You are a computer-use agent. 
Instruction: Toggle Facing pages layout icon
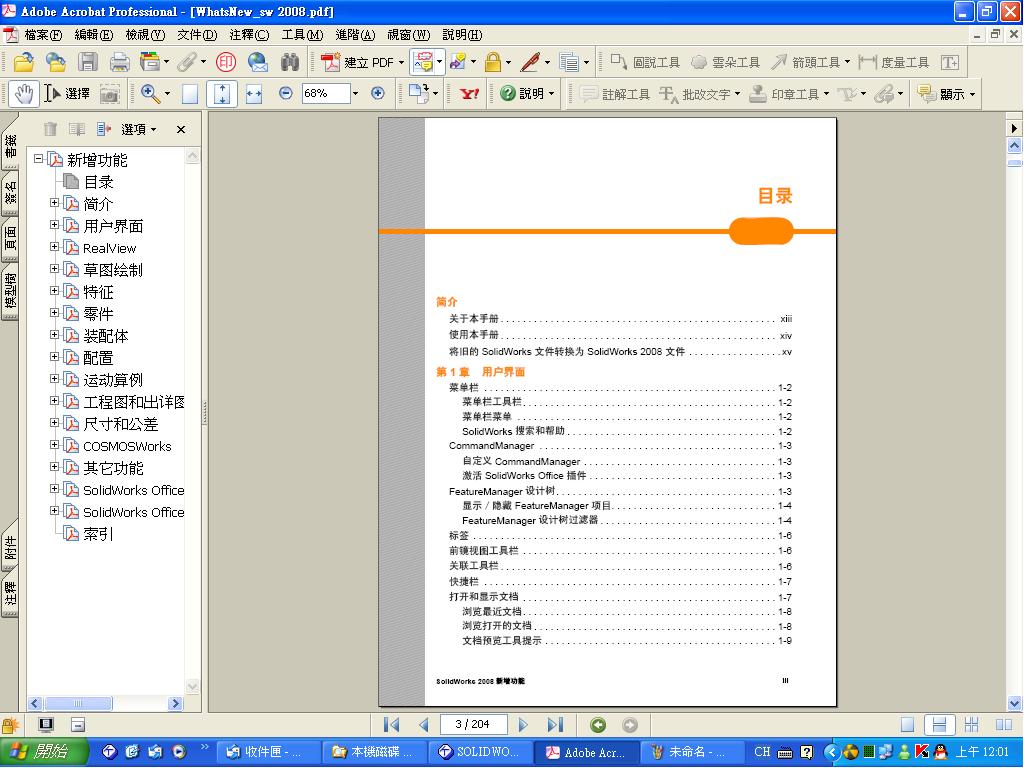(1004, 724)
